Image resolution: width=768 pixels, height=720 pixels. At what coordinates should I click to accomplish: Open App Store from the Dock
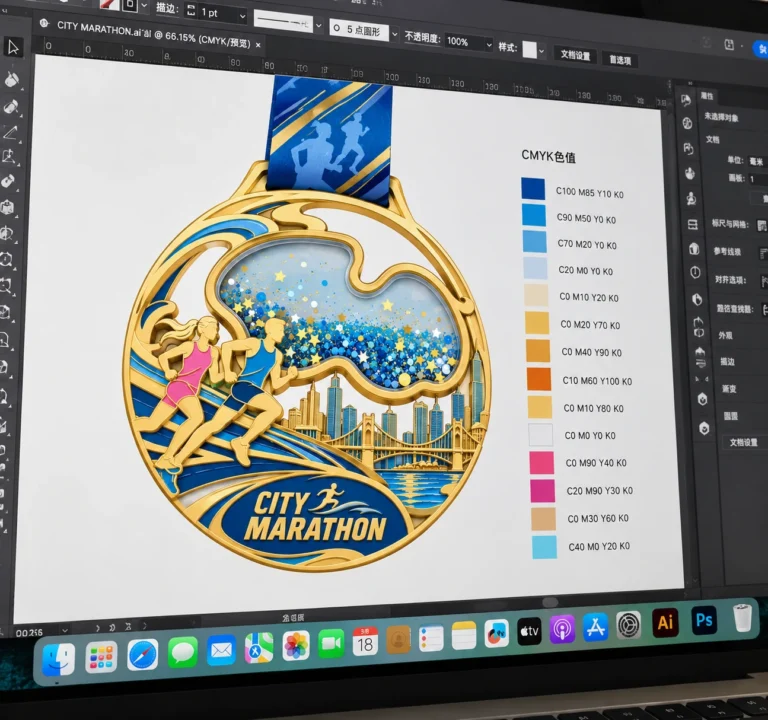click(595, 627)
